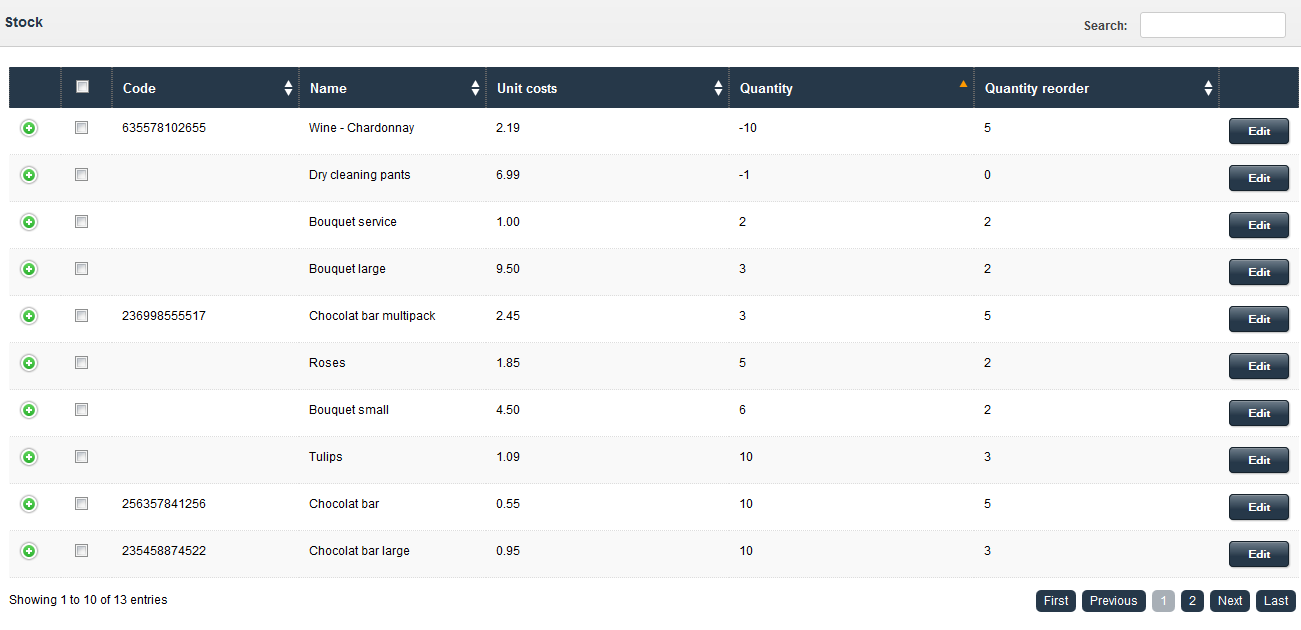Go to page 2 of stock entries
Image resolution: width=1301 pixels, height=630 pixels.
point(1191,601)
